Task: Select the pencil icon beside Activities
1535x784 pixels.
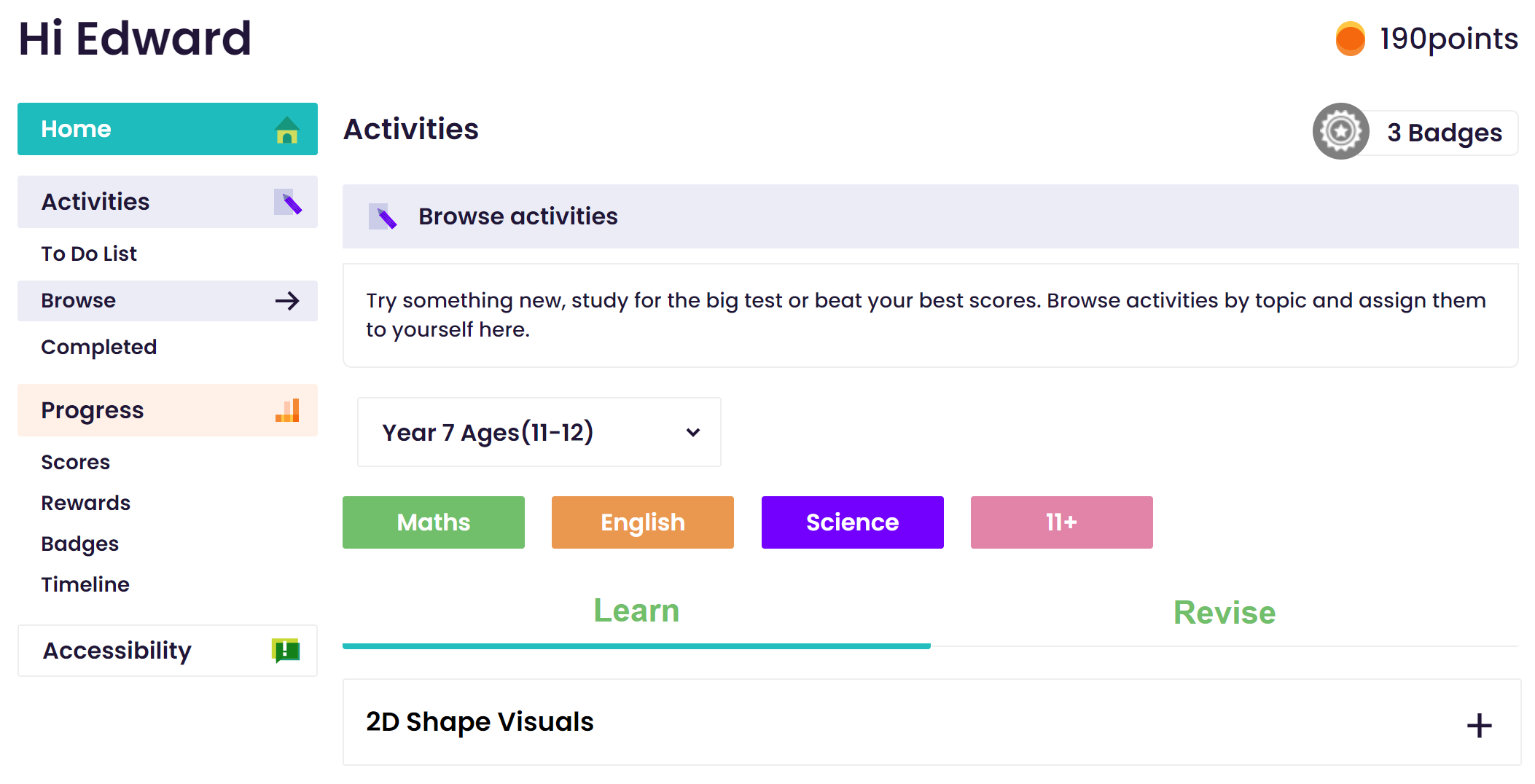Action: click(x=289, y=202)
